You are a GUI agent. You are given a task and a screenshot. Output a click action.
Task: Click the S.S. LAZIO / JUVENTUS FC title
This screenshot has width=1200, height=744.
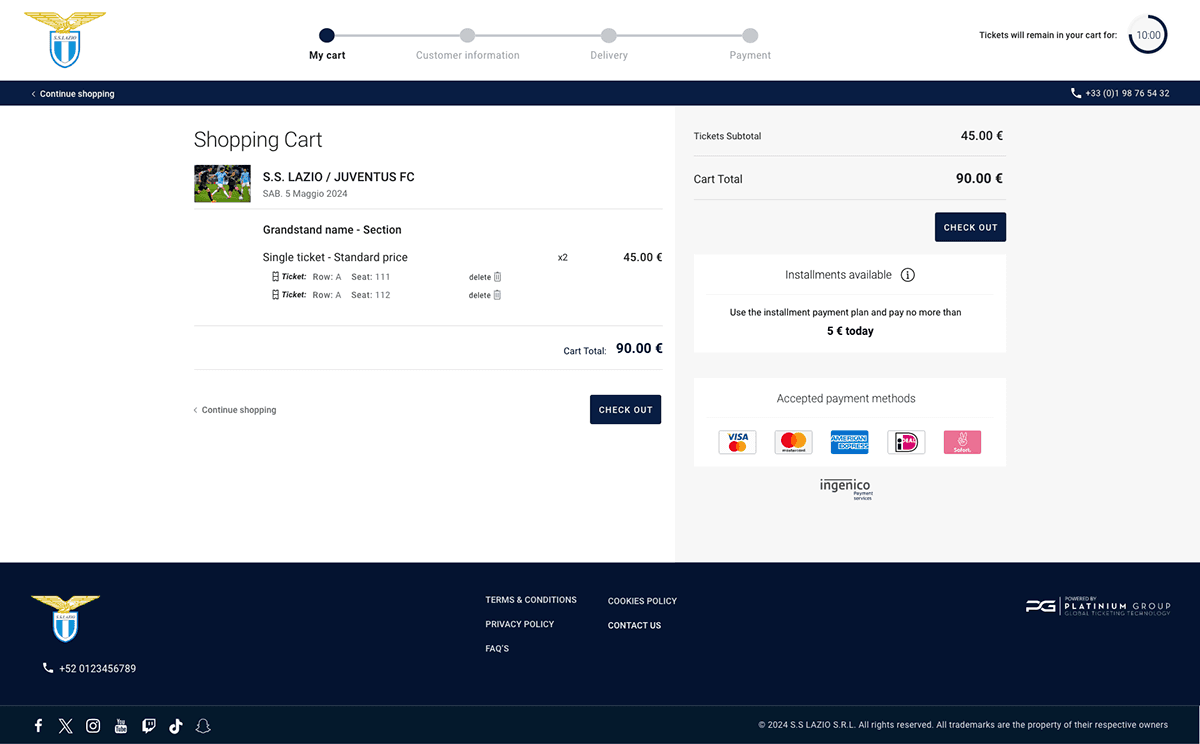[x=339, y=177]
